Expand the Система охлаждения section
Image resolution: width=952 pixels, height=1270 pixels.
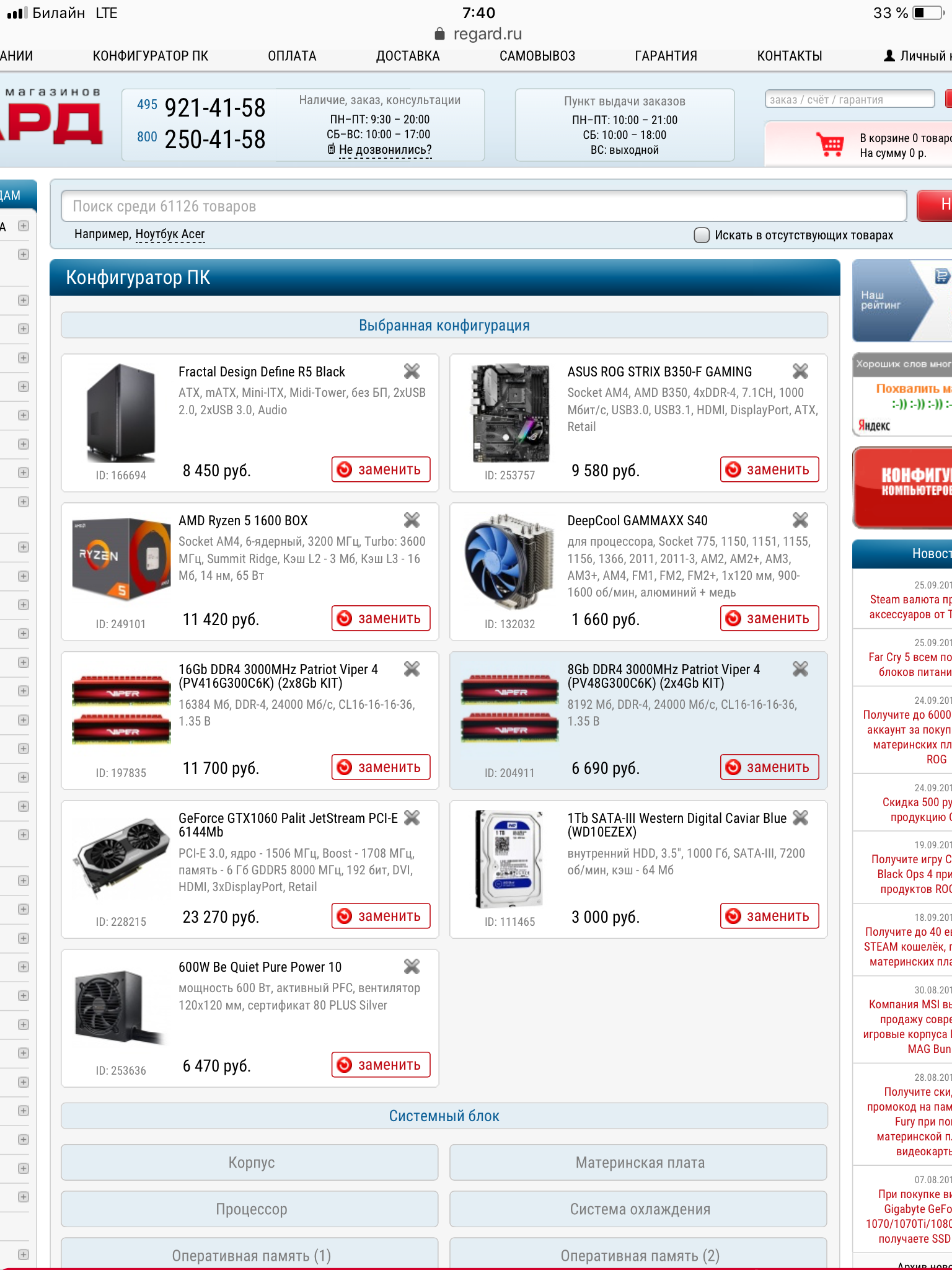point(638,1209)
